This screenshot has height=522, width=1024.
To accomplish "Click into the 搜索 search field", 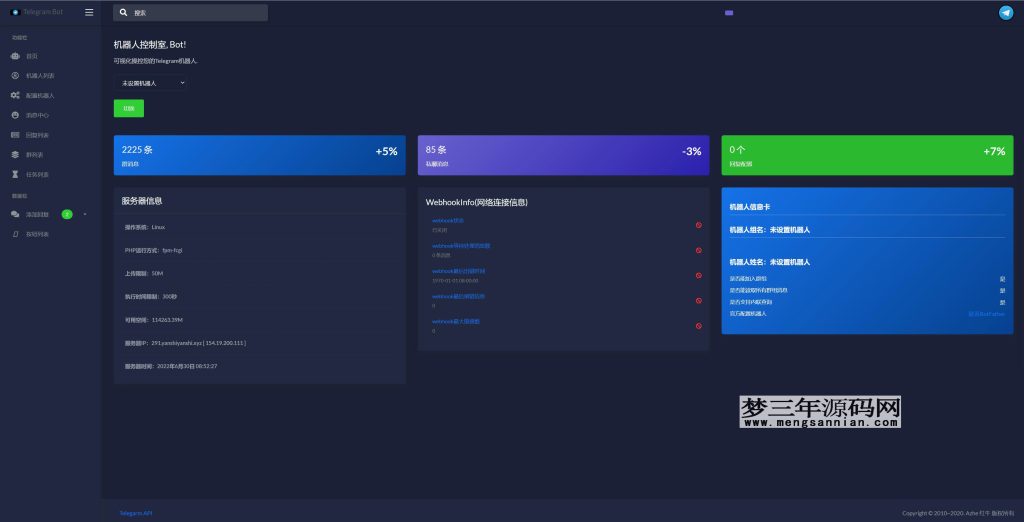I will (x=195, y=13).
